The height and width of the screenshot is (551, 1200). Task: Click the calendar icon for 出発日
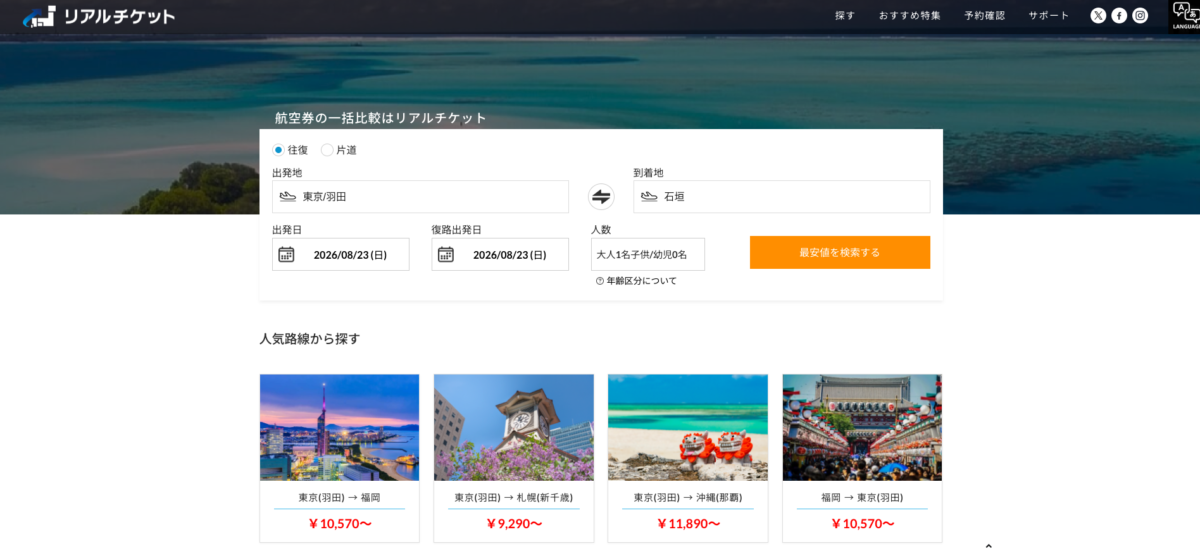(x=286, y=254)
